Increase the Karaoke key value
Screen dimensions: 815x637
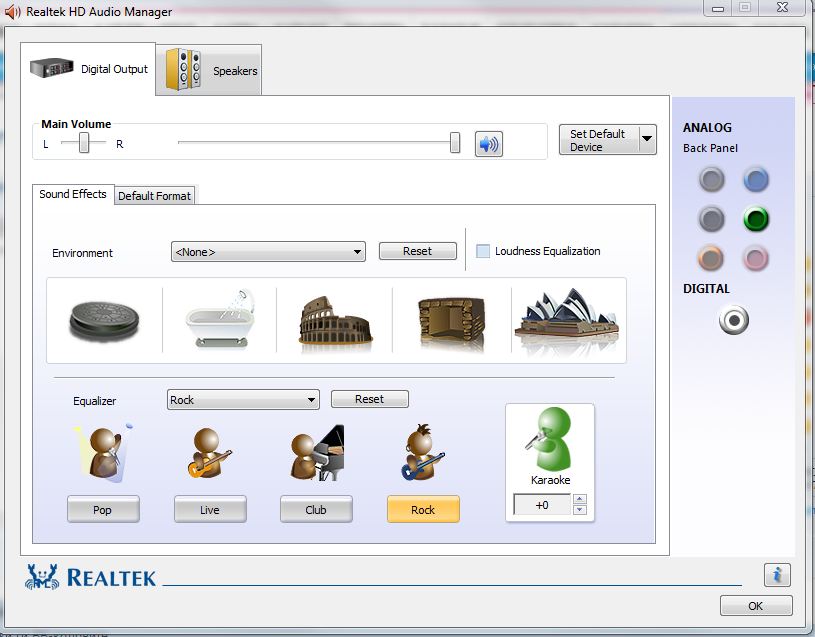(580, 499)
